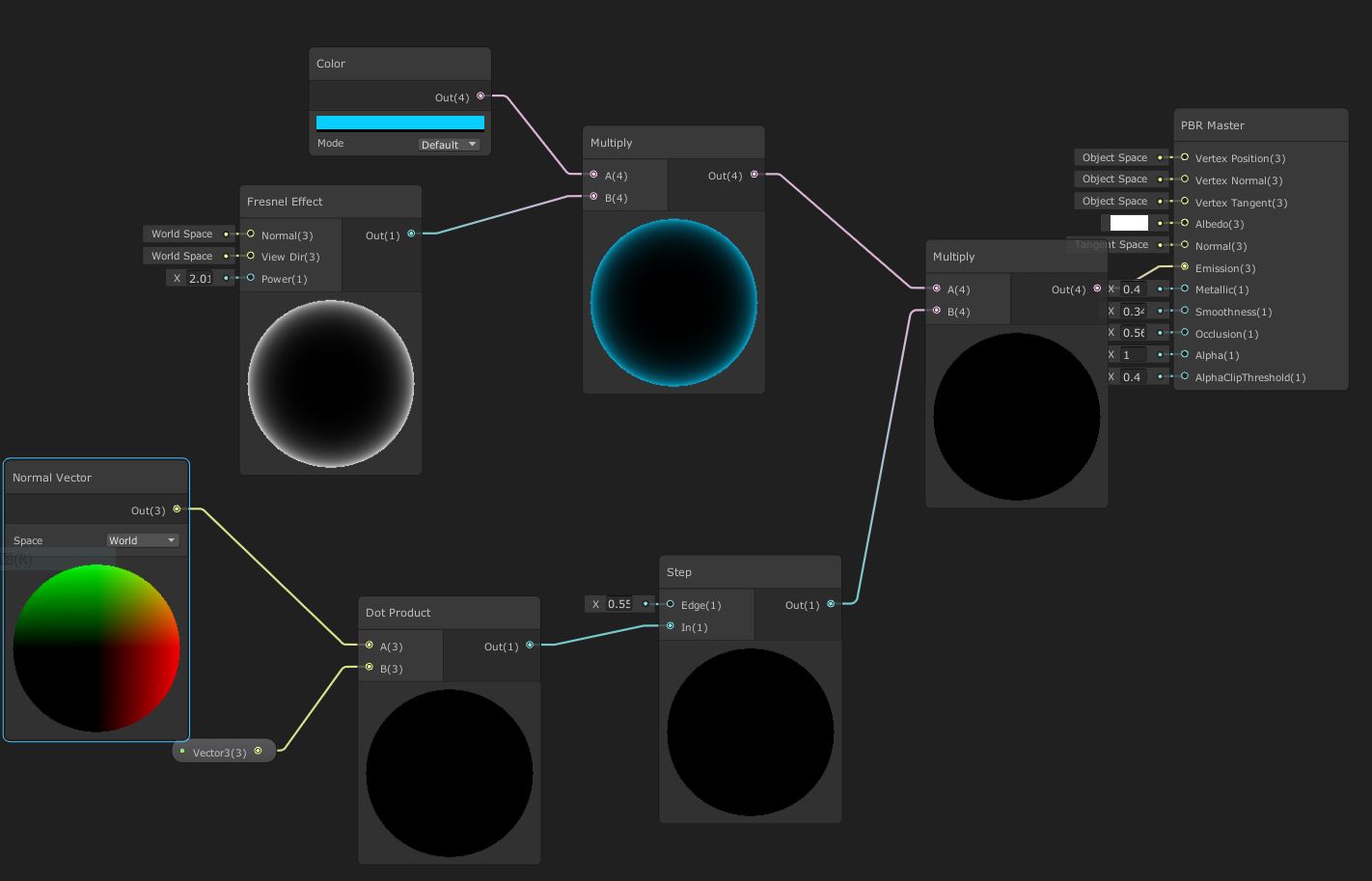The height and width of the screenshot is (881, 1372).
Task: Click the cyan color swatch in the Color node
Action: click(x=399, y=122)
